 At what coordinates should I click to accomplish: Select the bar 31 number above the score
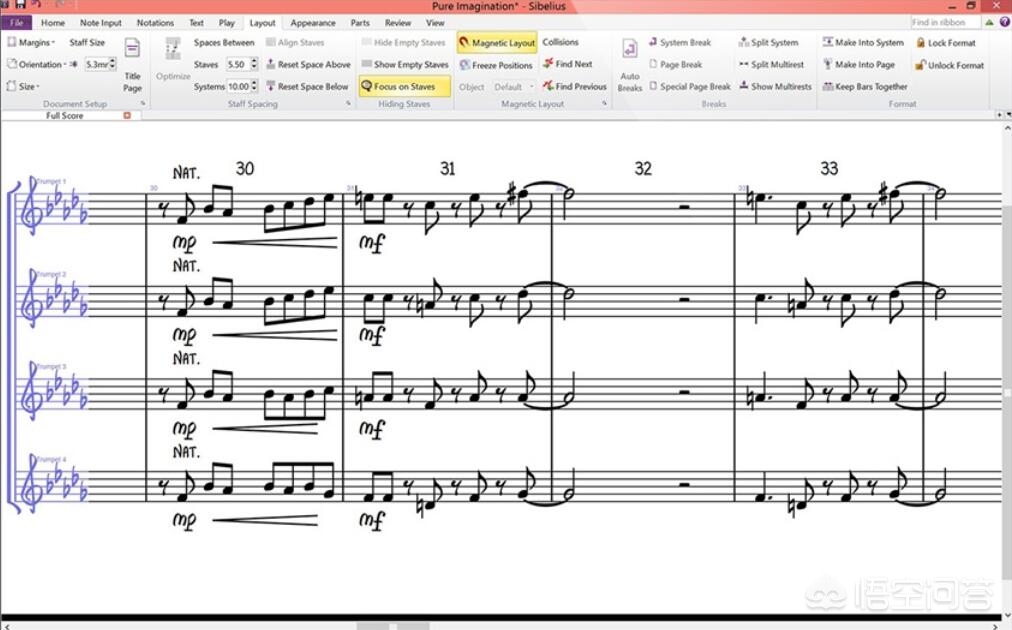[x=447, y=169]
